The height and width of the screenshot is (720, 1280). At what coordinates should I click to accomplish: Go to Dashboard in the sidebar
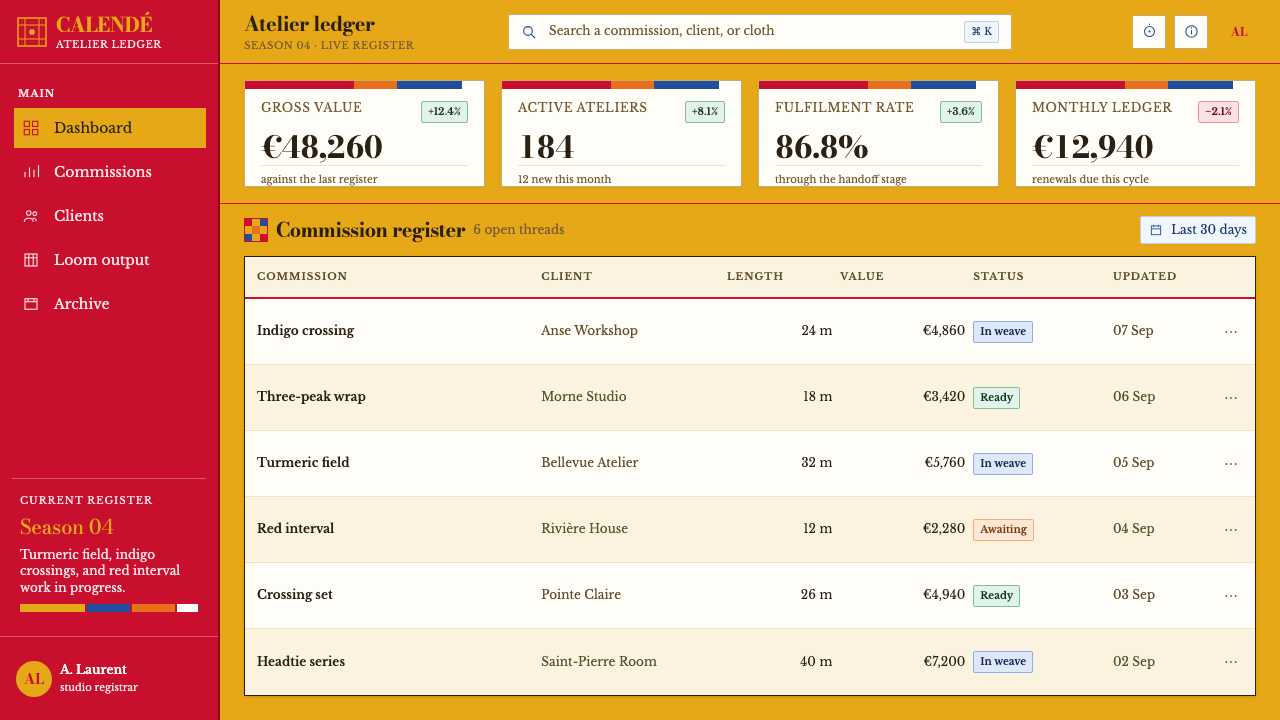pyautogui.click(x=110, y=128)
